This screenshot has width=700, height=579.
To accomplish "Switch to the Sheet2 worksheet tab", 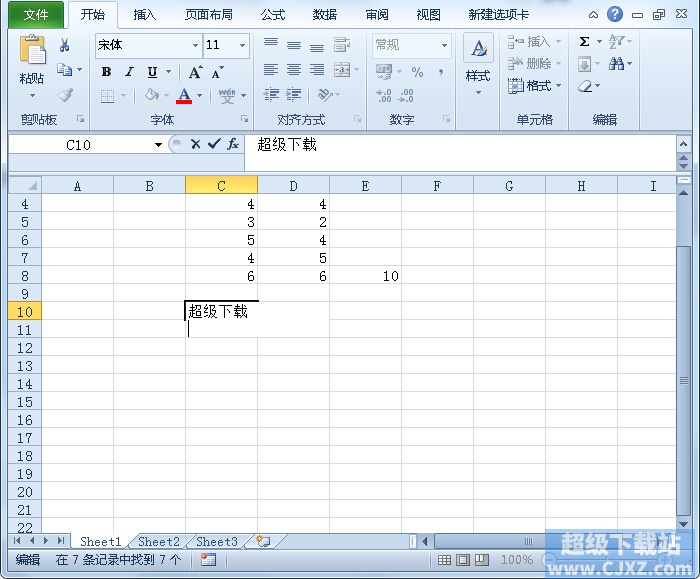I will (159, 542).
